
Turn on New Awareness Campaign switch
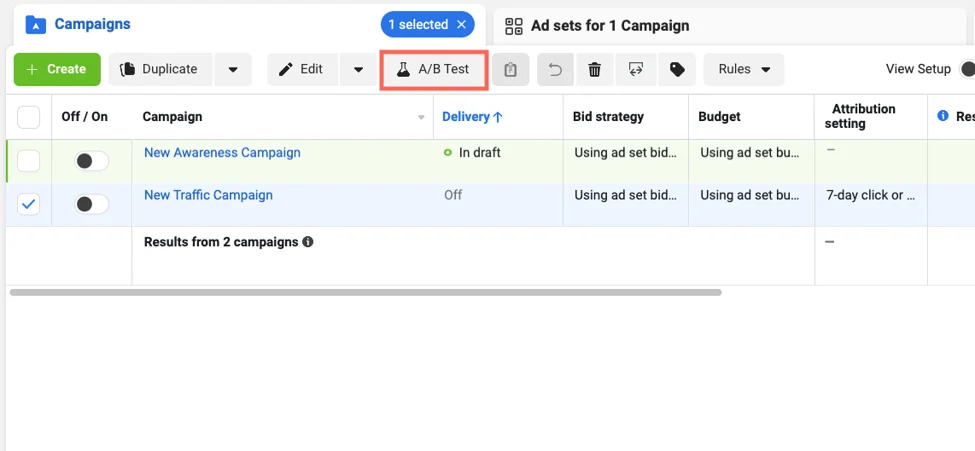click(91, 161)
